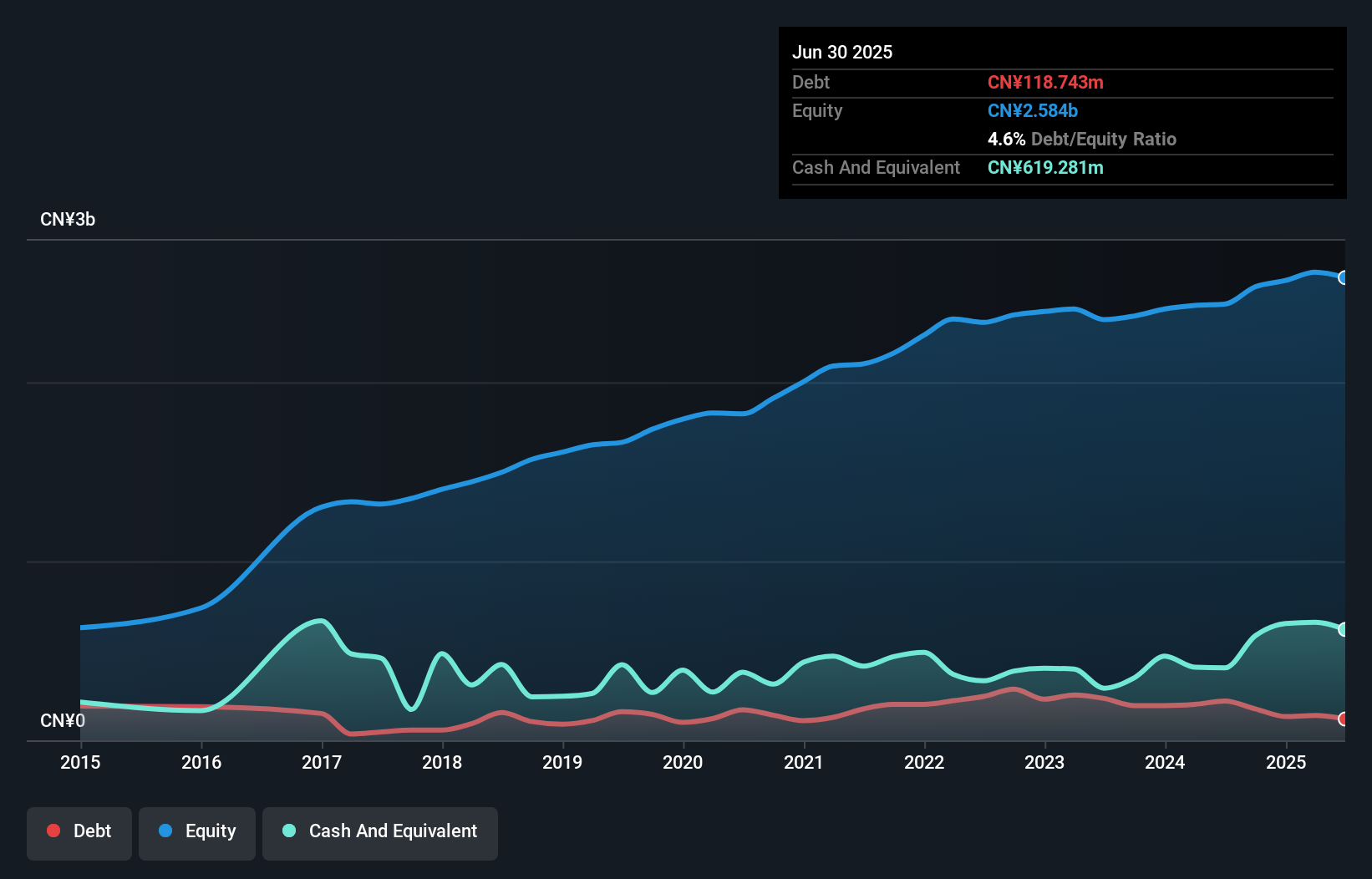Select the 2017 x-axis label
Image resolution: width=1372 pixels, height=879 pixels.
(322, 762)
